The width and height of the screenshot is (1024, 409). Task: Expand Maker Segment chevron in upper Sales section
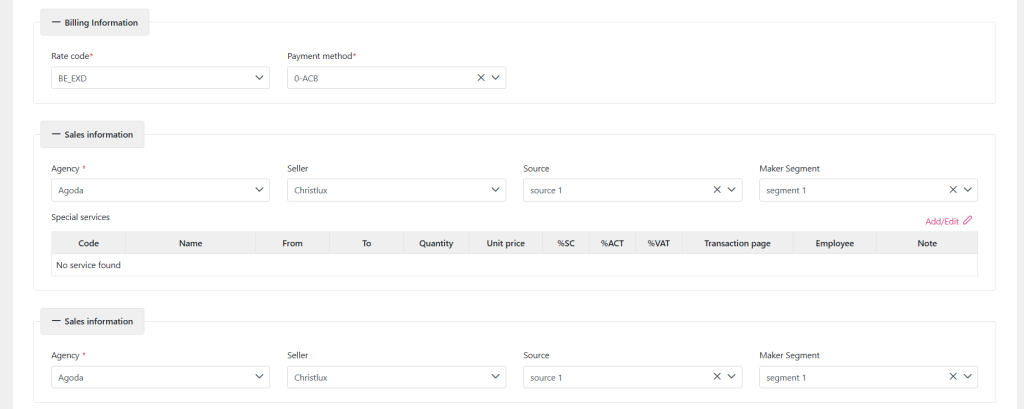967,190
